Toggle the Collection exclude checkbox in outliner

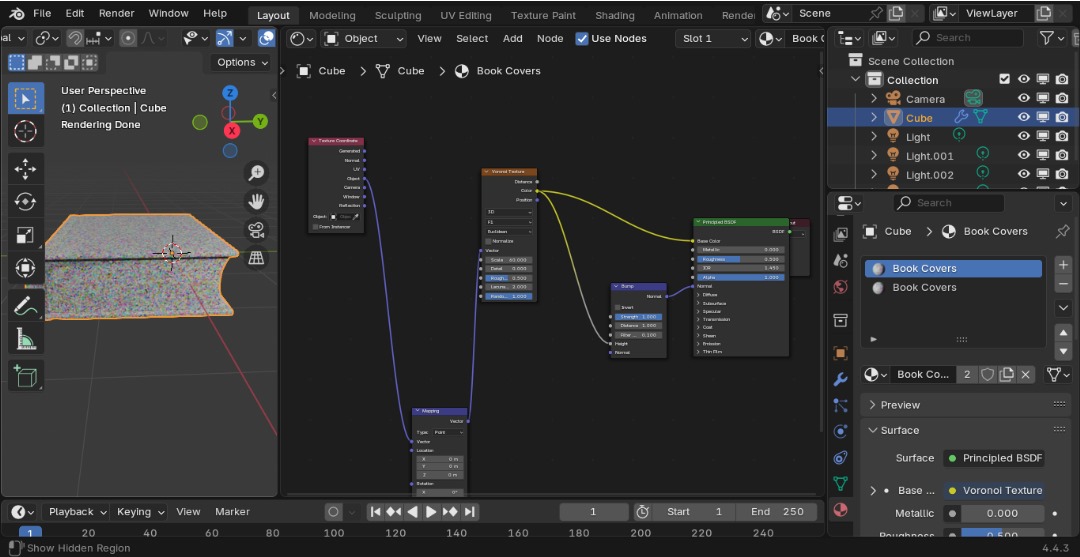[x=1004, y=80]
